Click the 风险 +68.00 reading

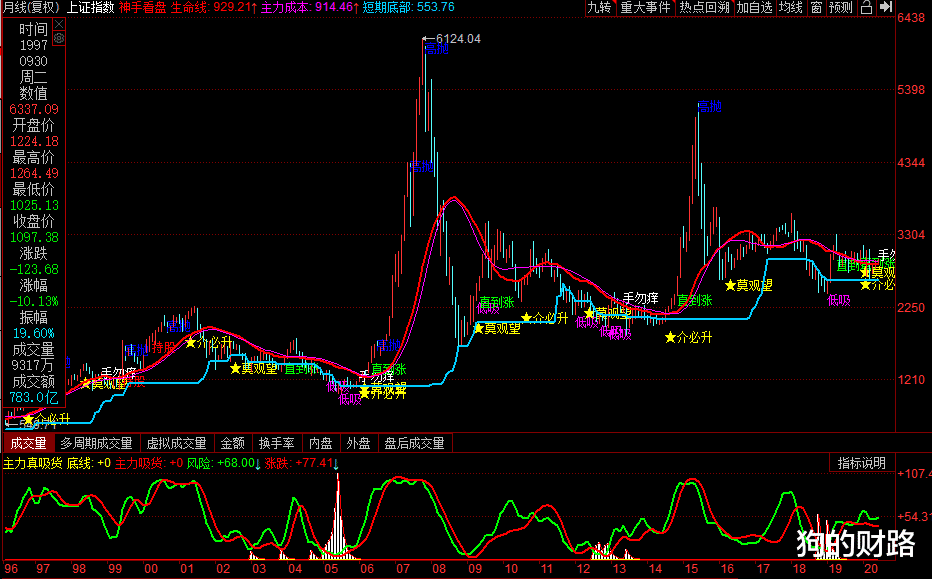point(223,463)
